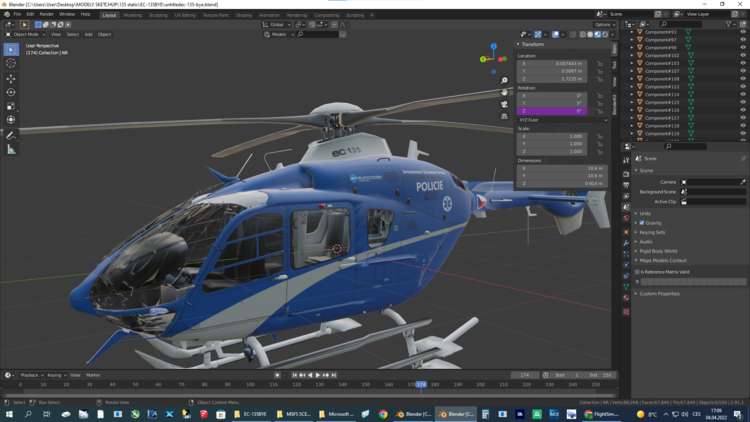Screen dimensions: 750x422
Task: Open the XYZ Euler rotation mode dropdown
Action: (562, 120)
